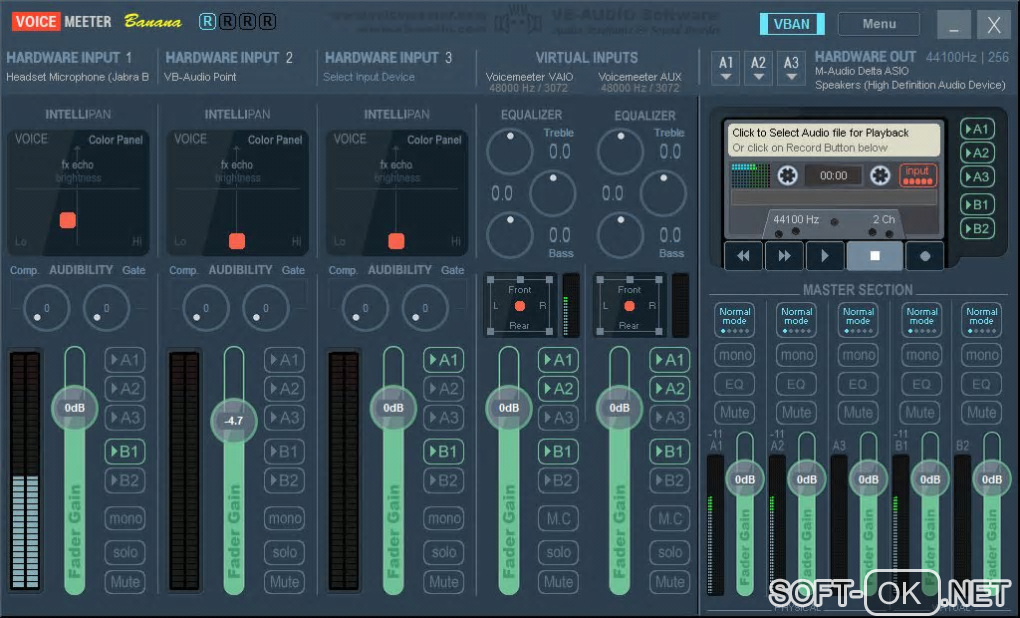Click the right cassette reel gear icon
The height and width of the screenshot is (618, 1020).
[x=879, y=176]
